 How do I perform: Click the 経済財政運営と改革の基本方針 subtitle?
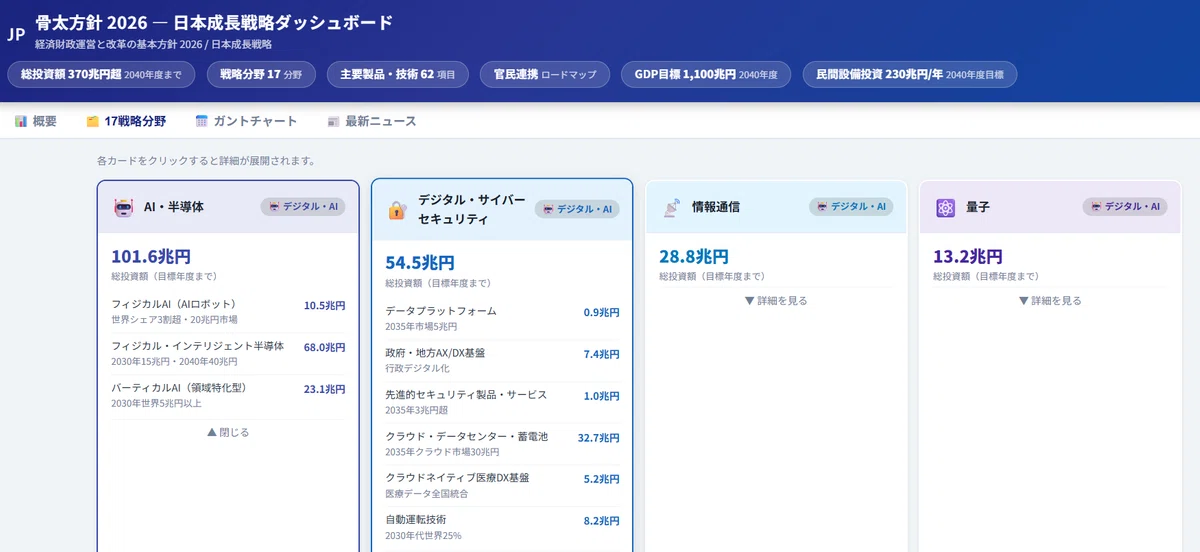tap(153, 45)
